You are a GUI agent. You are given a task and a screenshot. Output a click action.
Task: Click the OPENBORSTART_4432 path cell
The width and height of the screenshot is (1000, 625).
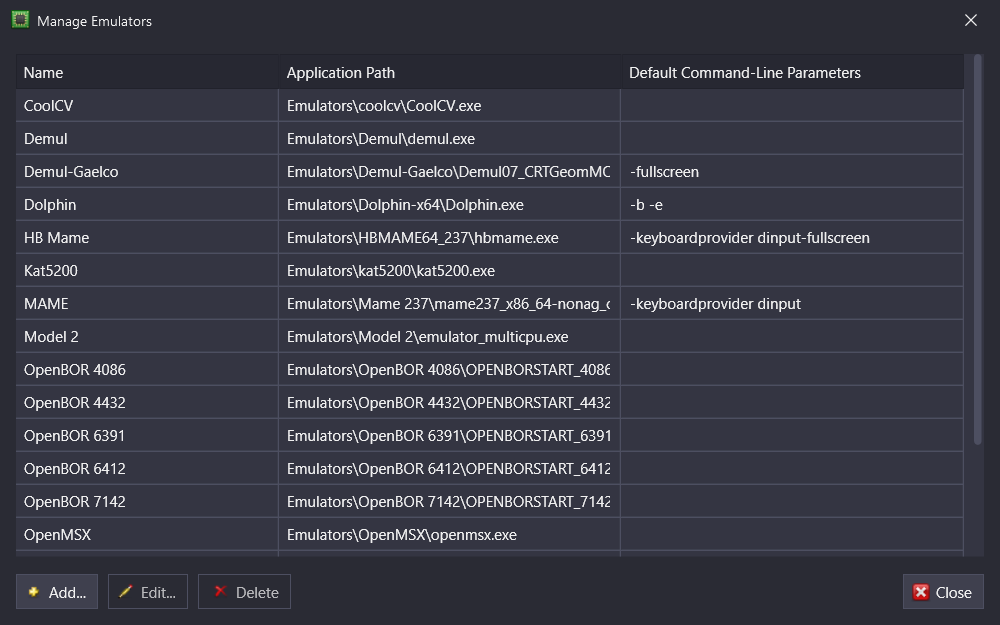(x=450, y=403)
